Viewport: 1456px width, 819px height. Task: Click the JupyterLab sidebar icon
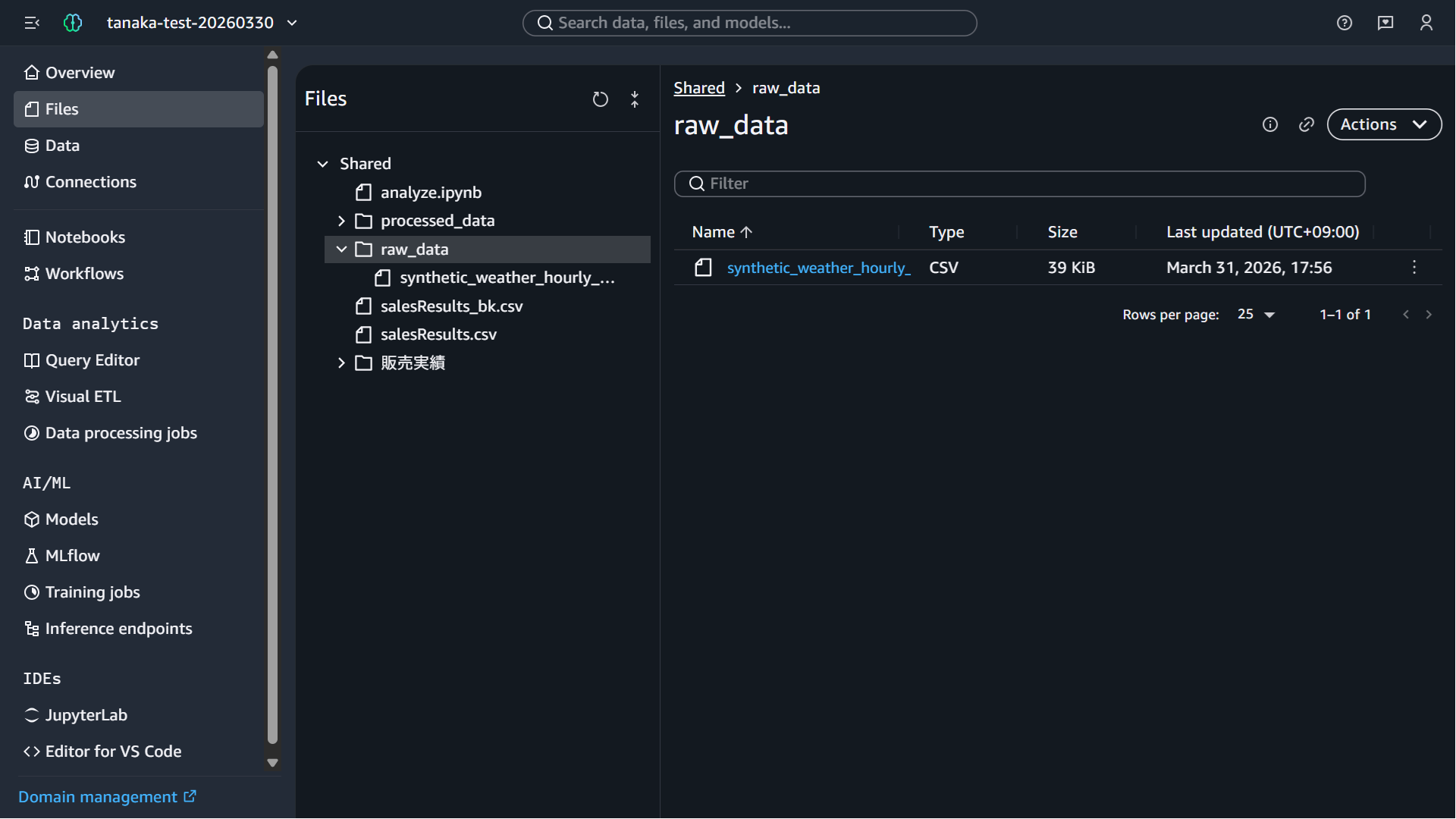pos(31,715)
